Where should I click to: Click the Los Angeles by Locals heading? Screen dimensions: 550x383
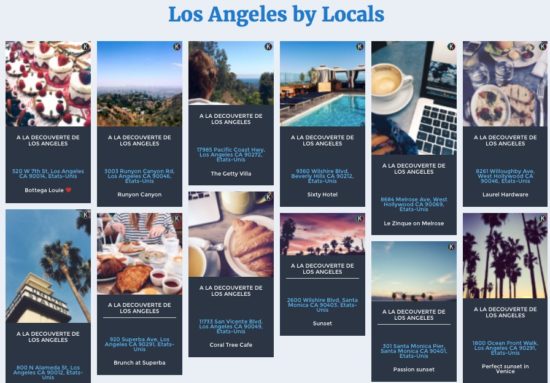pyautogui.click(x=276, y=15)
